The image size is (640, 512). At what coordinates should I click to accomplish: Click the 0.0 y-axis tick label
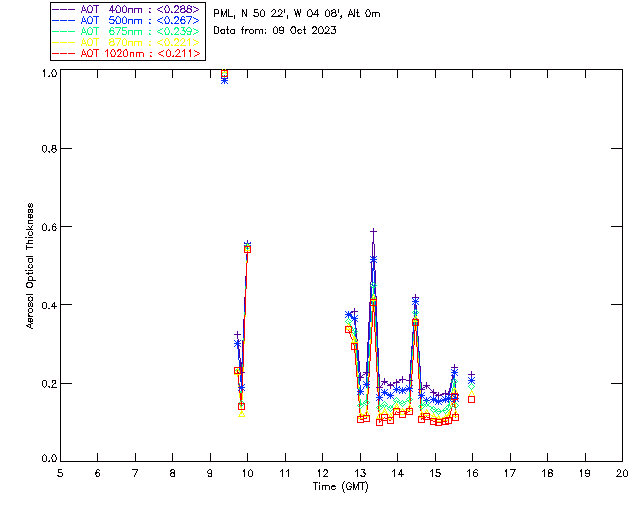[49, 459]
